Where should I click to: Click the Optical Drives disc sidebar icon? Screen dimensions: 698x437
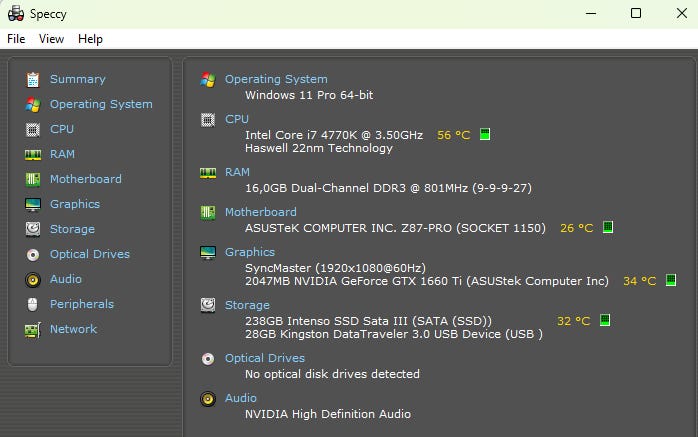click(32, 255)
